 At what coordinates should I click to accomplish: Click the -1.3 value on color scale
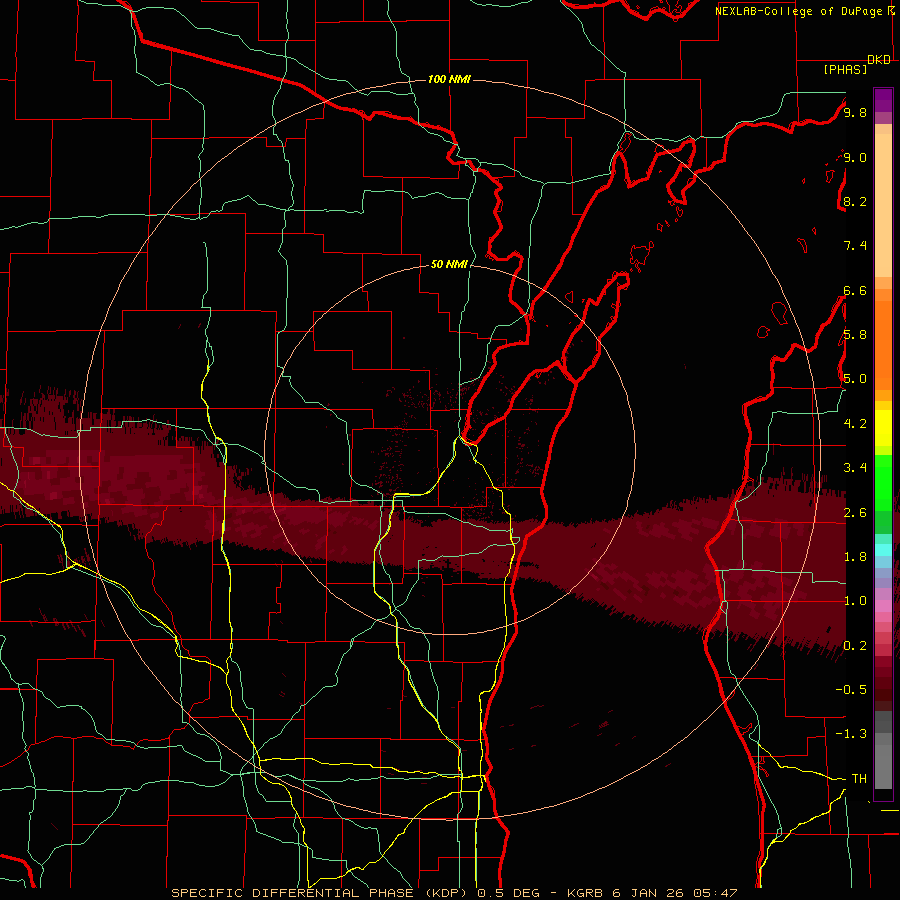point(851,734)
